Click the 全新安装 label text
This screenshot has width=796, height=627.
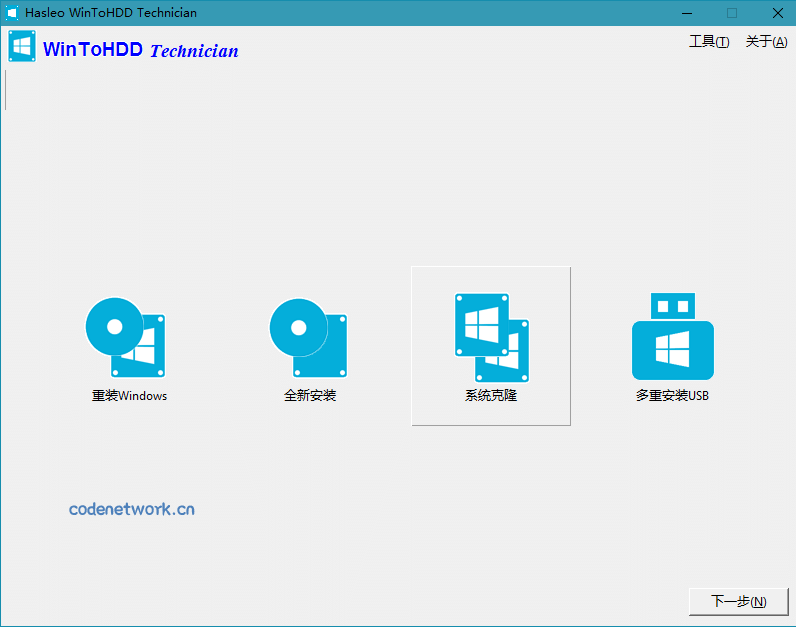tap(310, 395)
